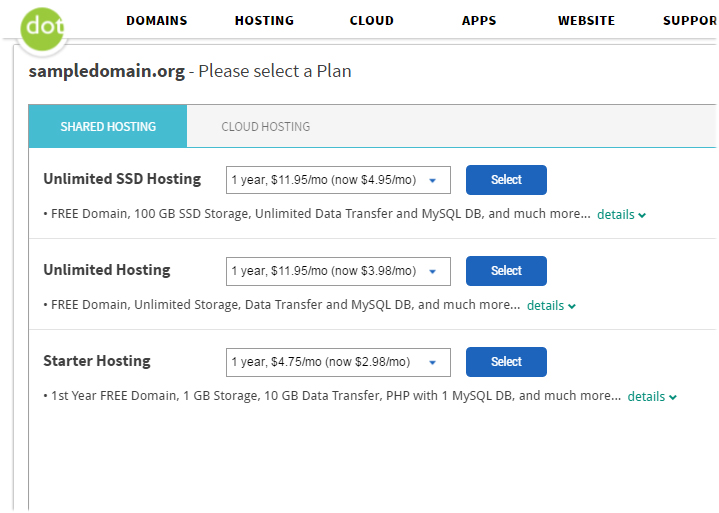Expand details for Unlimited SSD Hosting
This screenshot has width=719, height=513.
click(621, 215)
